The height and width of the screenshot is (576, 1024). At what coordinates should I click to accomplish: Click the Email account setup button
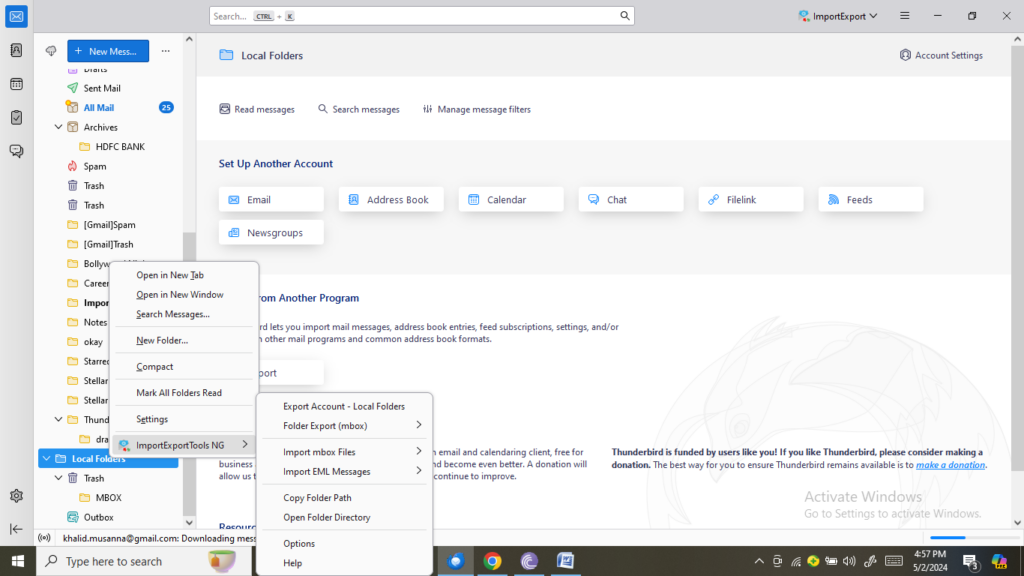(271, 199)
